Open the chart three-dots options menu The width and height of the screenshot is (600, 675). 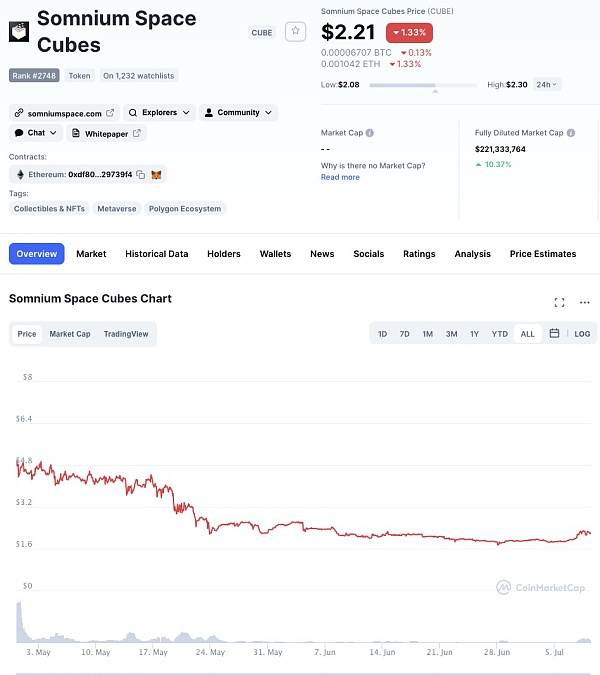pyautogui.click(x=585, y=302)
